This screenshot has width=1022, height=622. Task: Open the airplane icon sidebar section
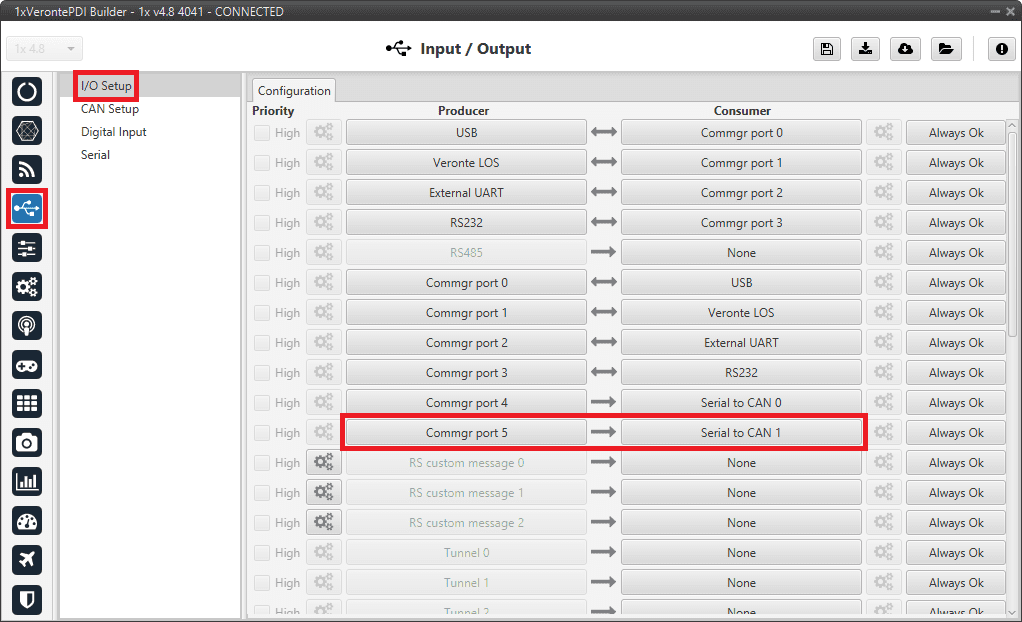tap(27, 560)
